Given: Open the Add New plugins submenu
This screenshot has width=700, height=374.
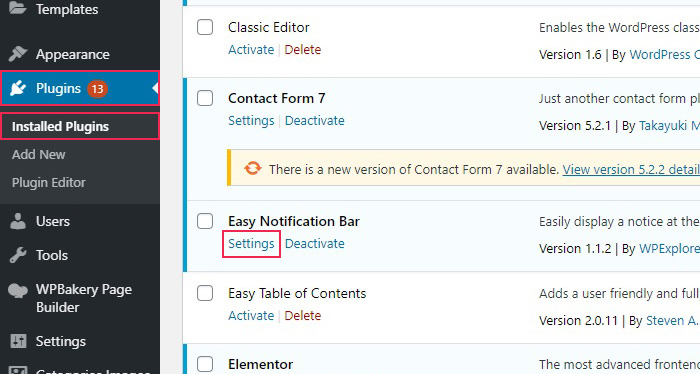Looking at the screenshot, I should pyautogui.click(x=38, y=154).
